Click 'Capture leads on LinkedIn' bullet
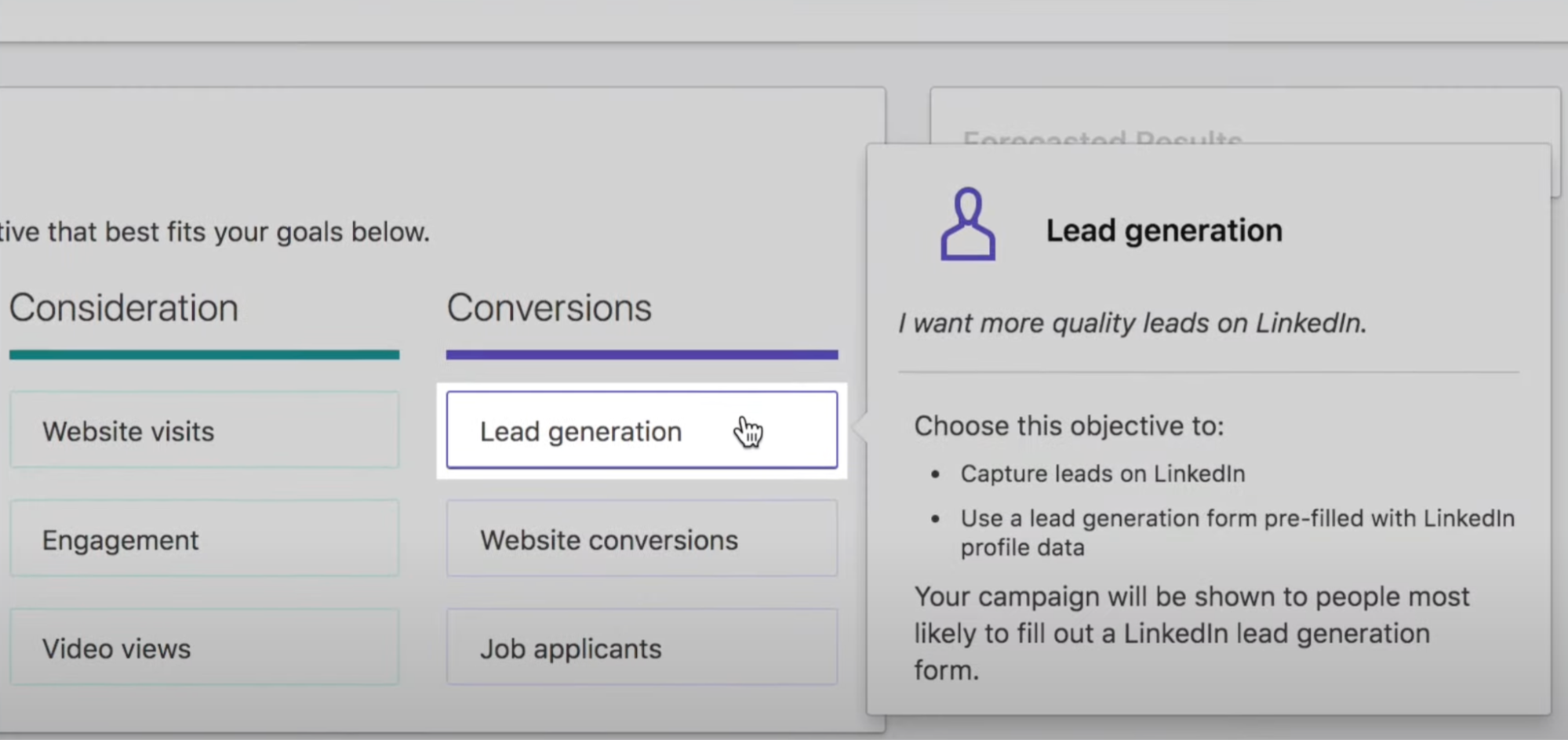This screenshot has width=1568, height=740. [x=1102, y=473]
